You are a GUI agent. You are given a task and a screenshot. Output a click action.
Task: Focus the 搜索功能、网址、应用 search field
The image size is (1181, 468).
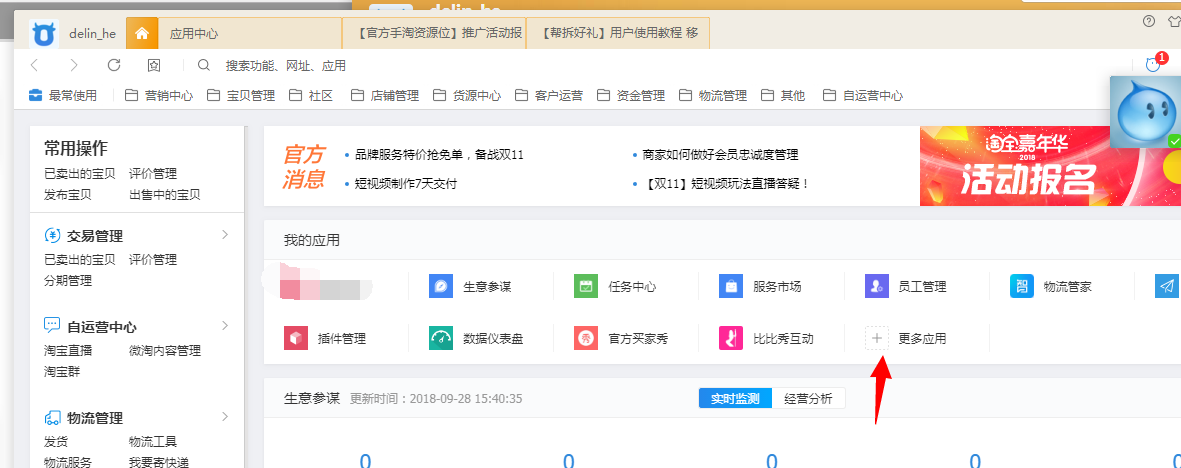(285, 66)
